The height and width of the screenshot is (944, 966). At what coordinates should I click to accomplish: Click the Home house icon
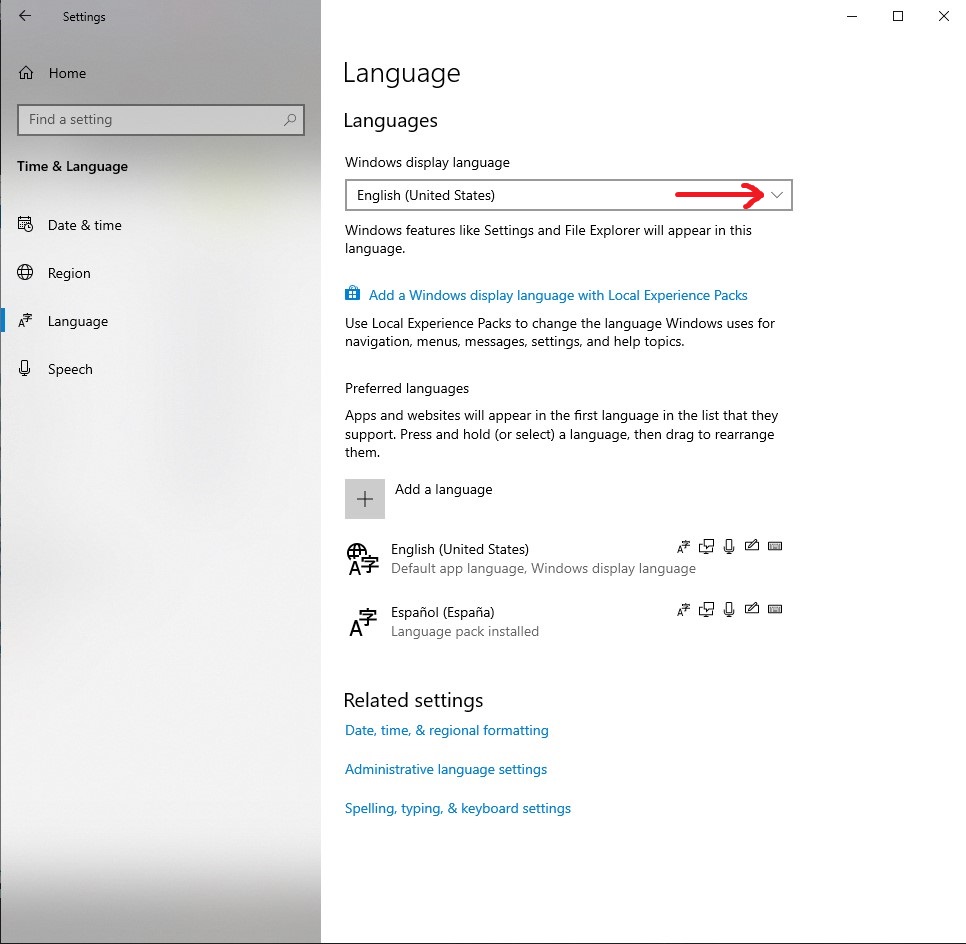point(26,73)
